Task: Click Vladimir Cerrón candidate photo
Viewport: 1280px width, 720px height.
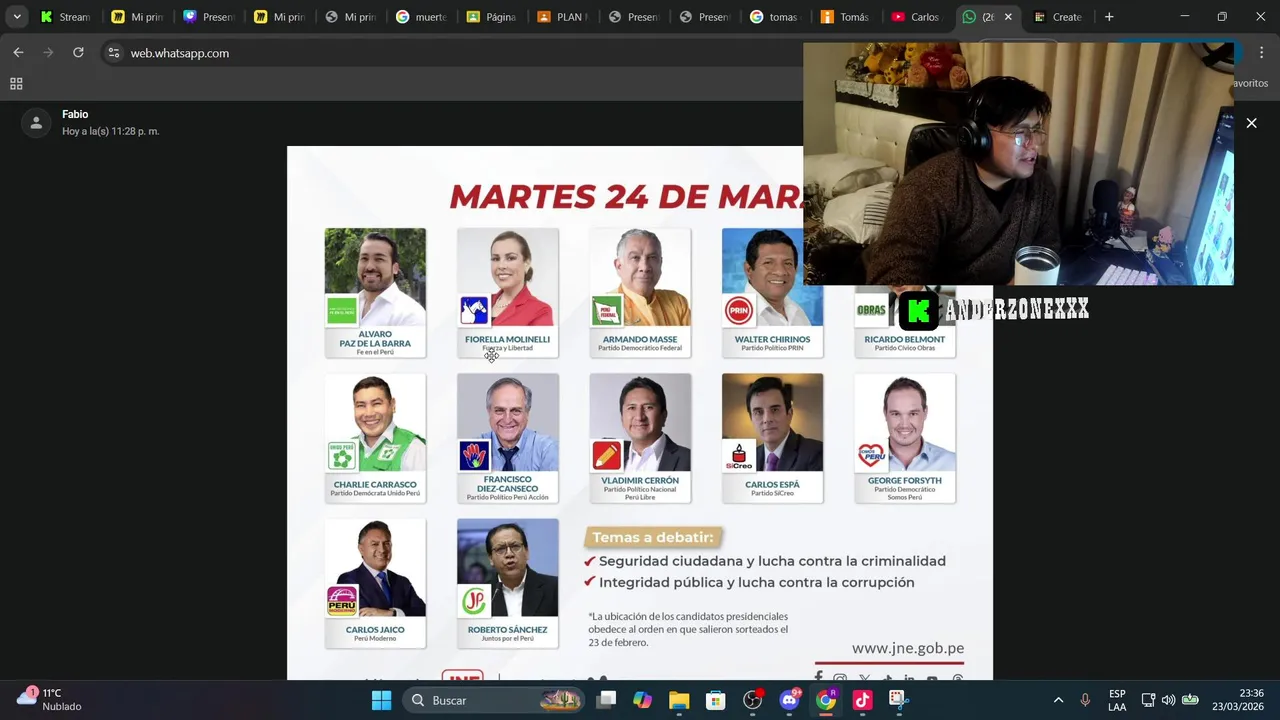Action: (640, 422)
